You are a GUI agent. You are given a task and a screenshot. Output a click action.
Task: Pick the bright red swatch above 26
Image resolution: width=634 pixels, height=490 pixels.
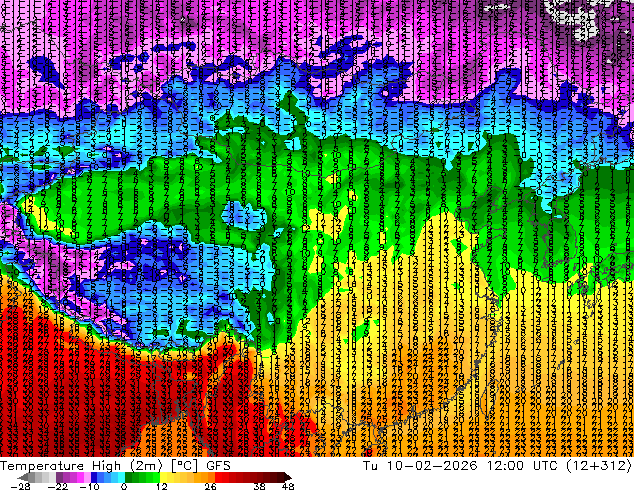pyautogui.click(x=218, y=477)
